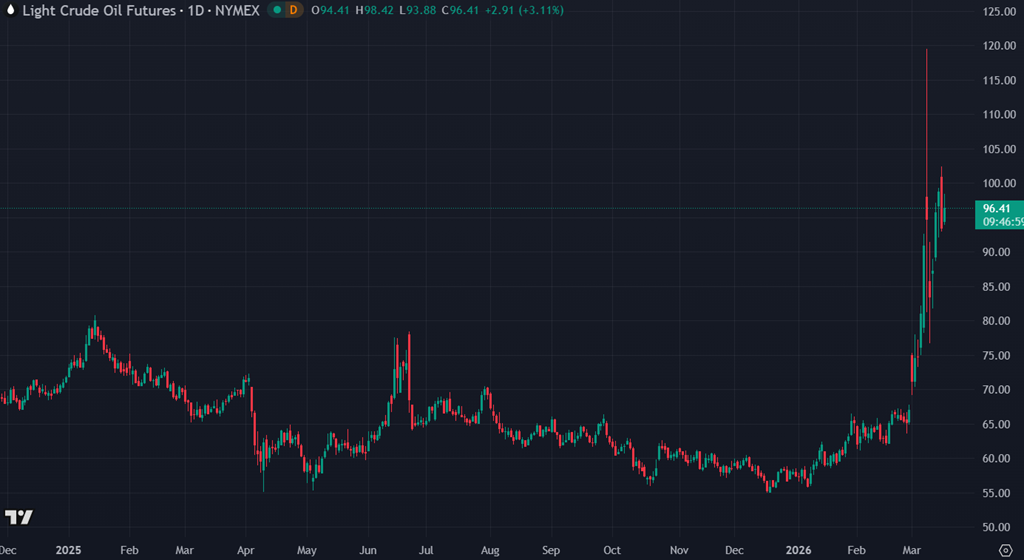Image resolution: width=1024 pixels, height=560 pixels.
Task: Click the 2025 marker on the time axis
Action: click(69, 550)
